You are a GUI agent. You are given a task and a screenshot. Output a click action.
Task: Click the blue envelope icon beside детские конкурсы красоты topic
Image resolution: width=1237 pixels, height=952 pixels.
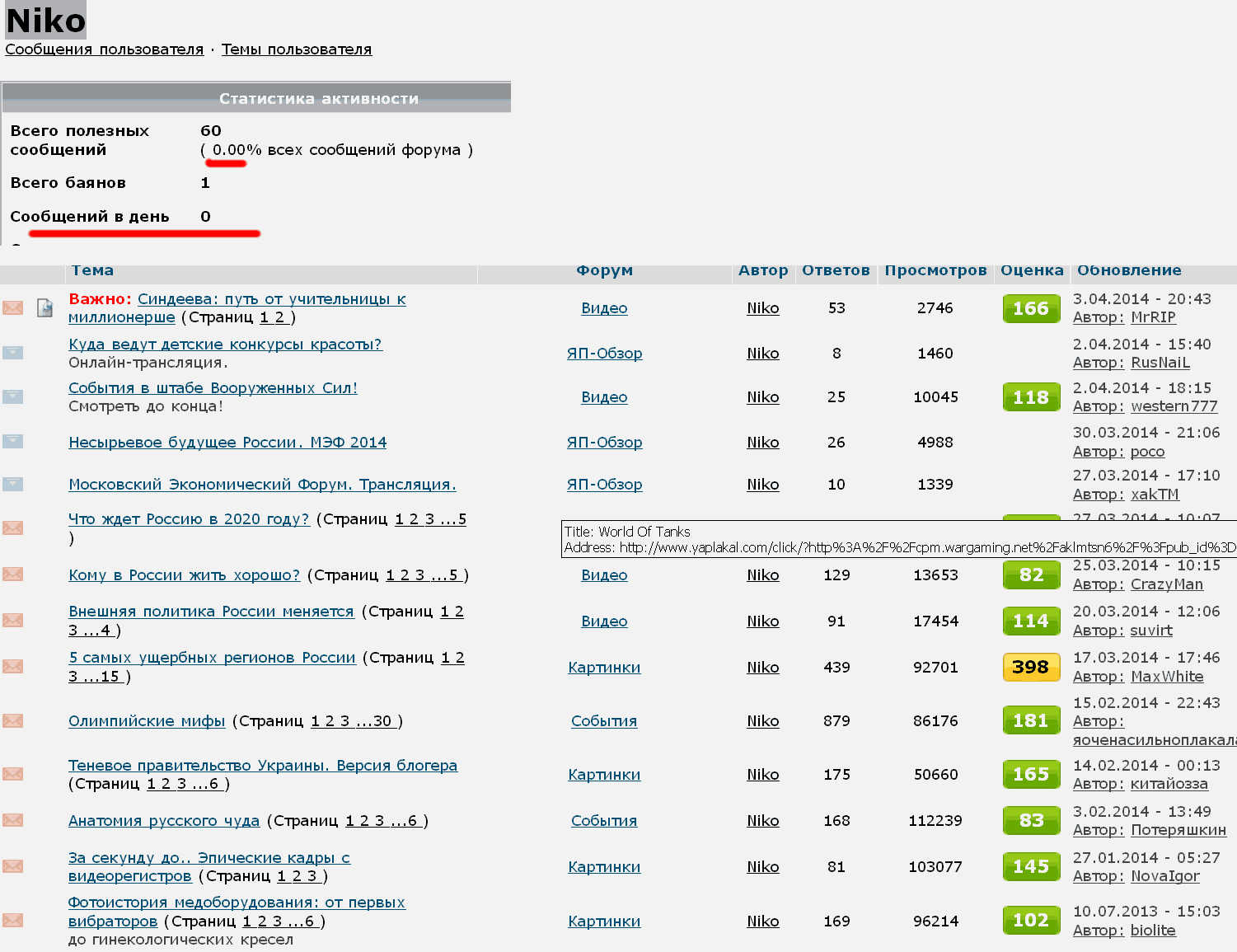(x=12, y=353)
